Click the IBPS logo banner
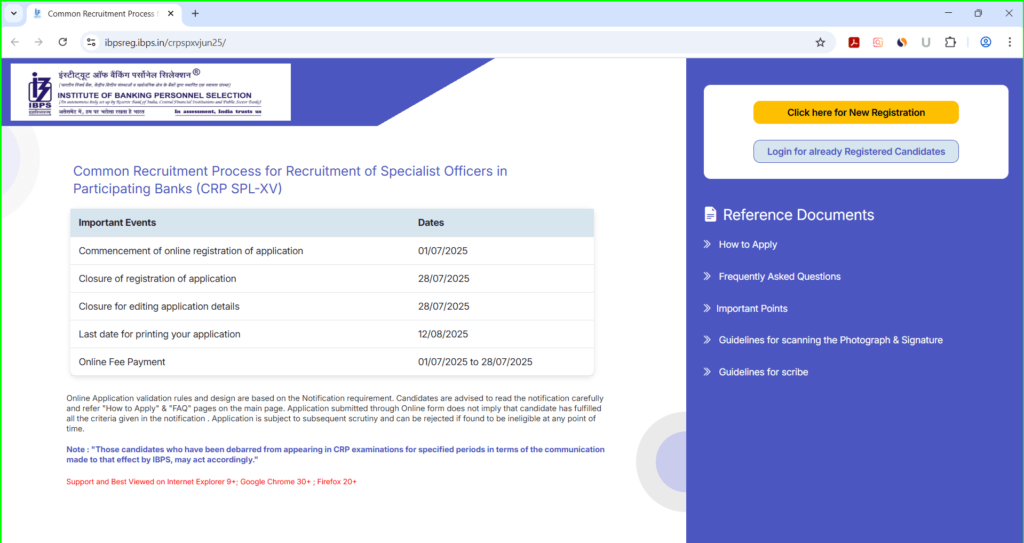Screen dimensions: 1024x543 pos(151,92)
